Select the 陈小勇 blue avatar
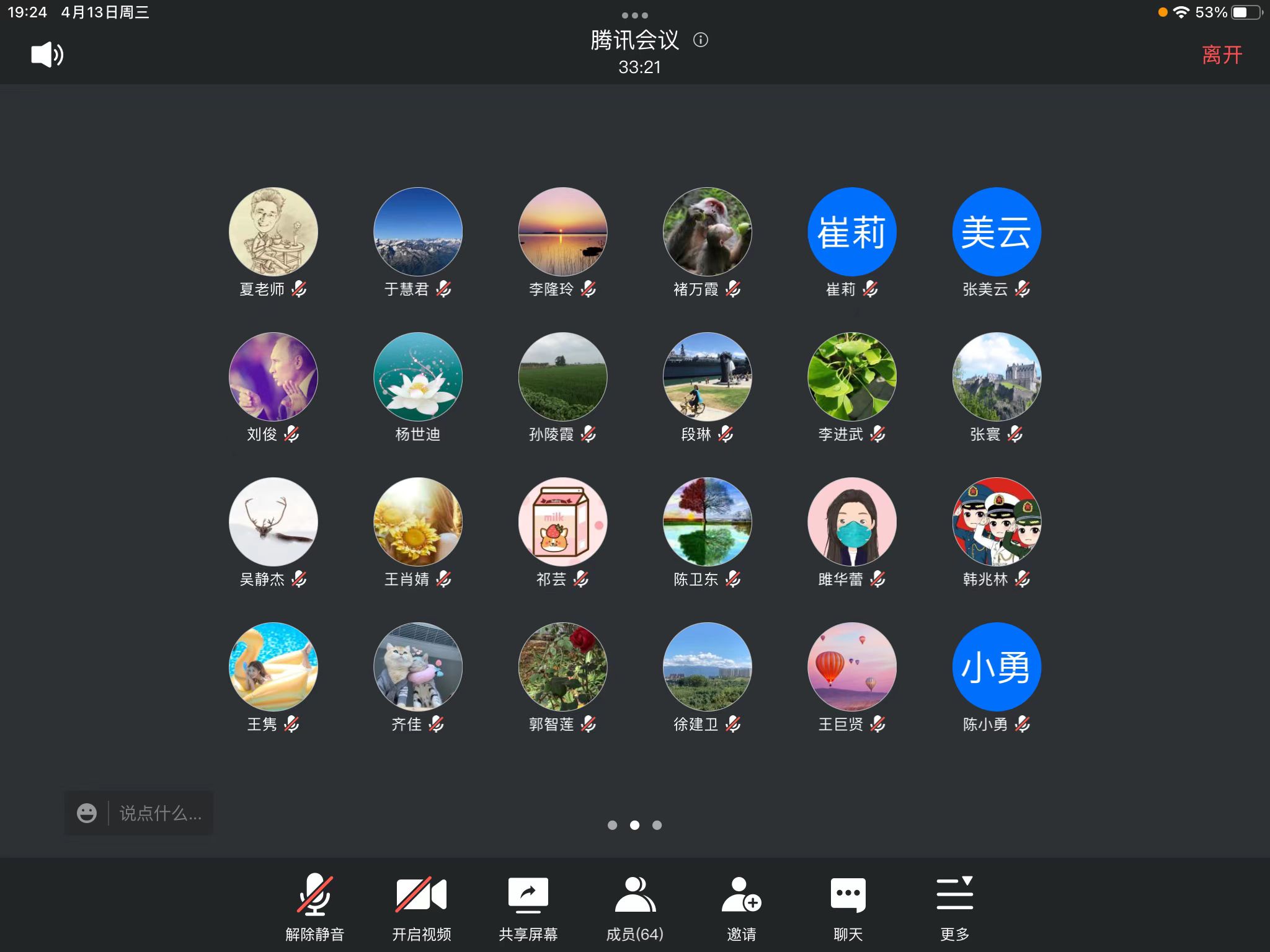 click(996, 667)
